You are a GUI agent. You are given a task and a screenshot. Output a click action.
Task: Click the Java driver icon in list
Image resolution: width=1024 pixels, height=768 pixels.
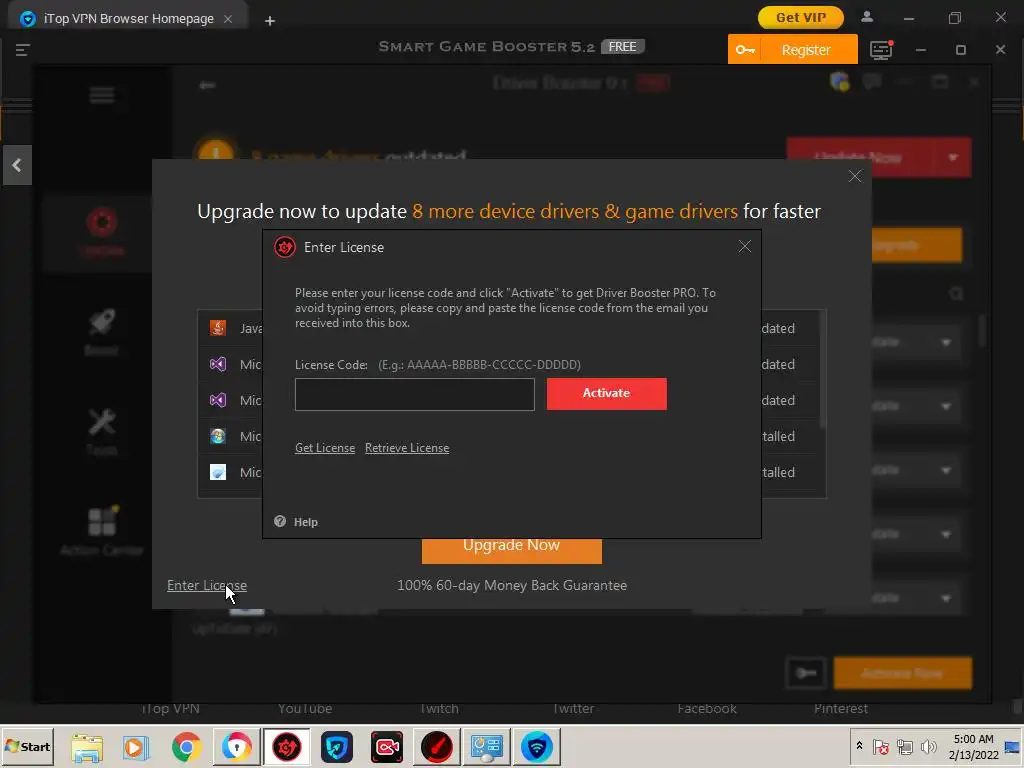point(217,328)
